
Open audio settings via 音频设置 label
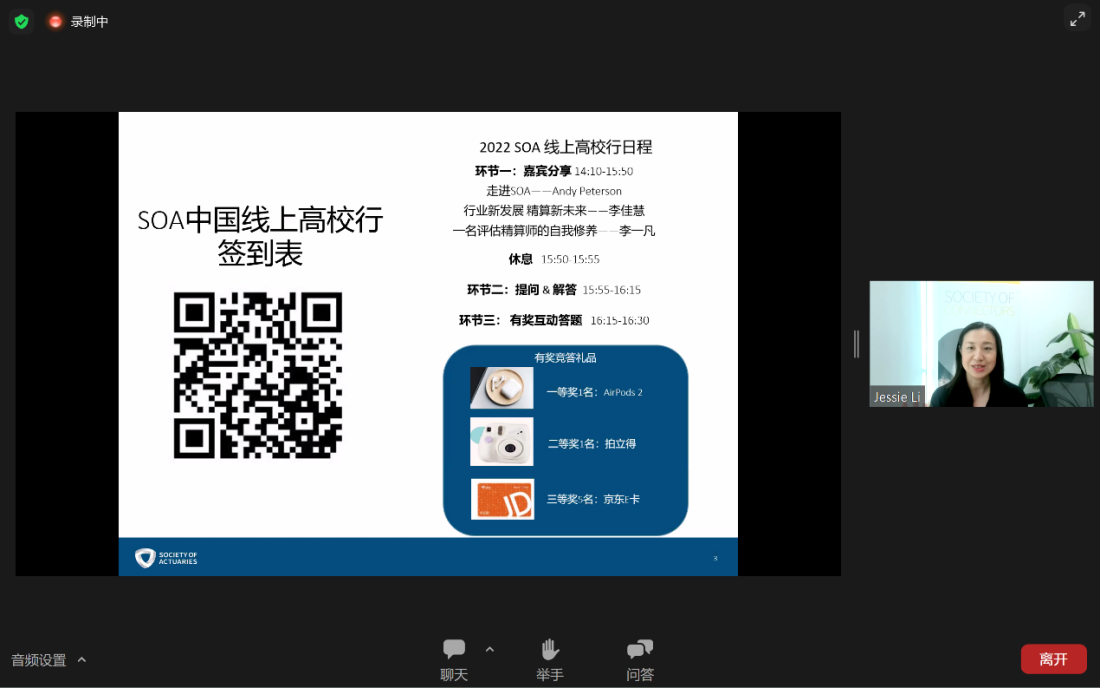tap(39, 660)
